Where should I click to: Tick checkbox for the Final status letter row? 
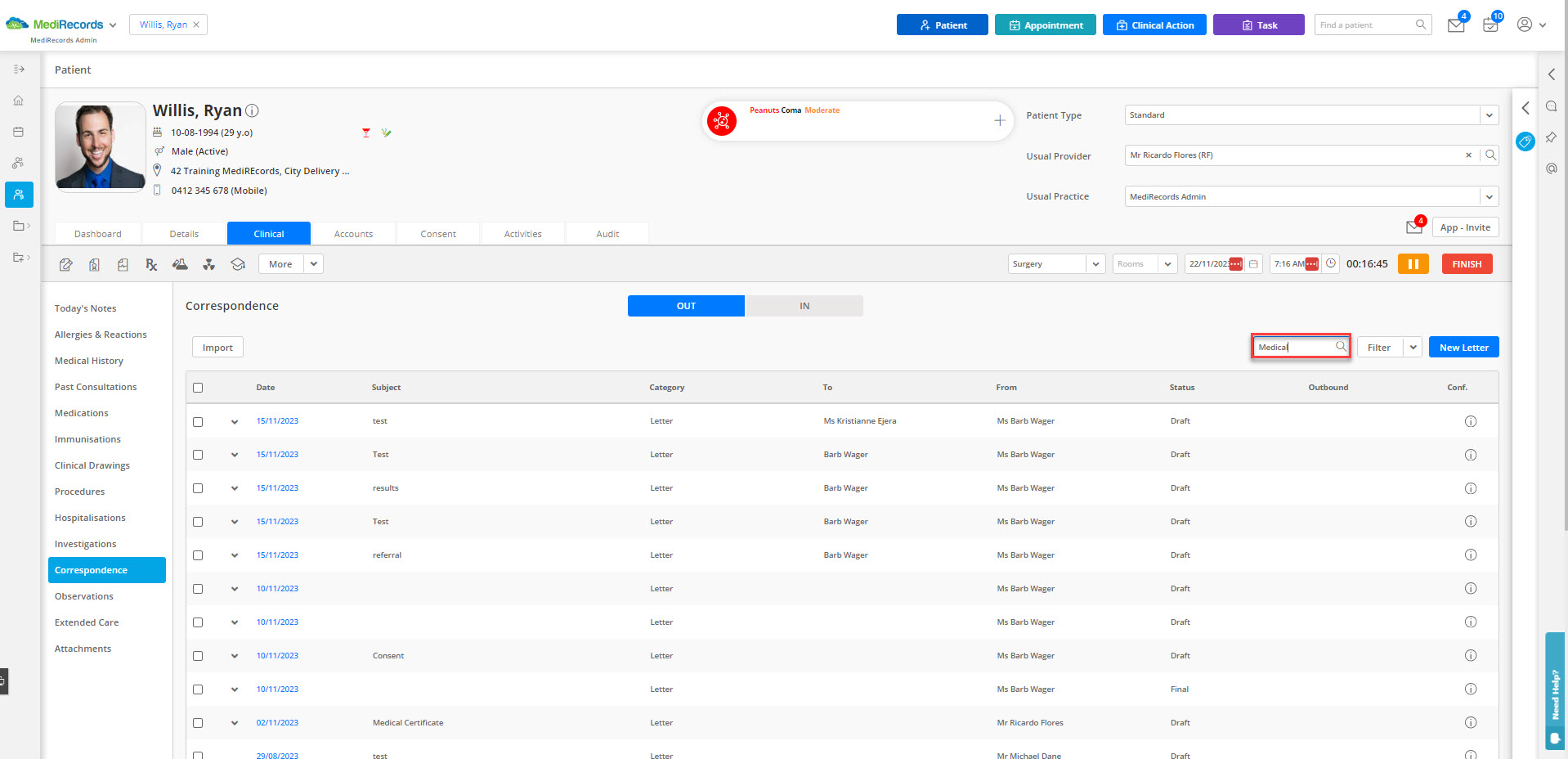[198, 689]
